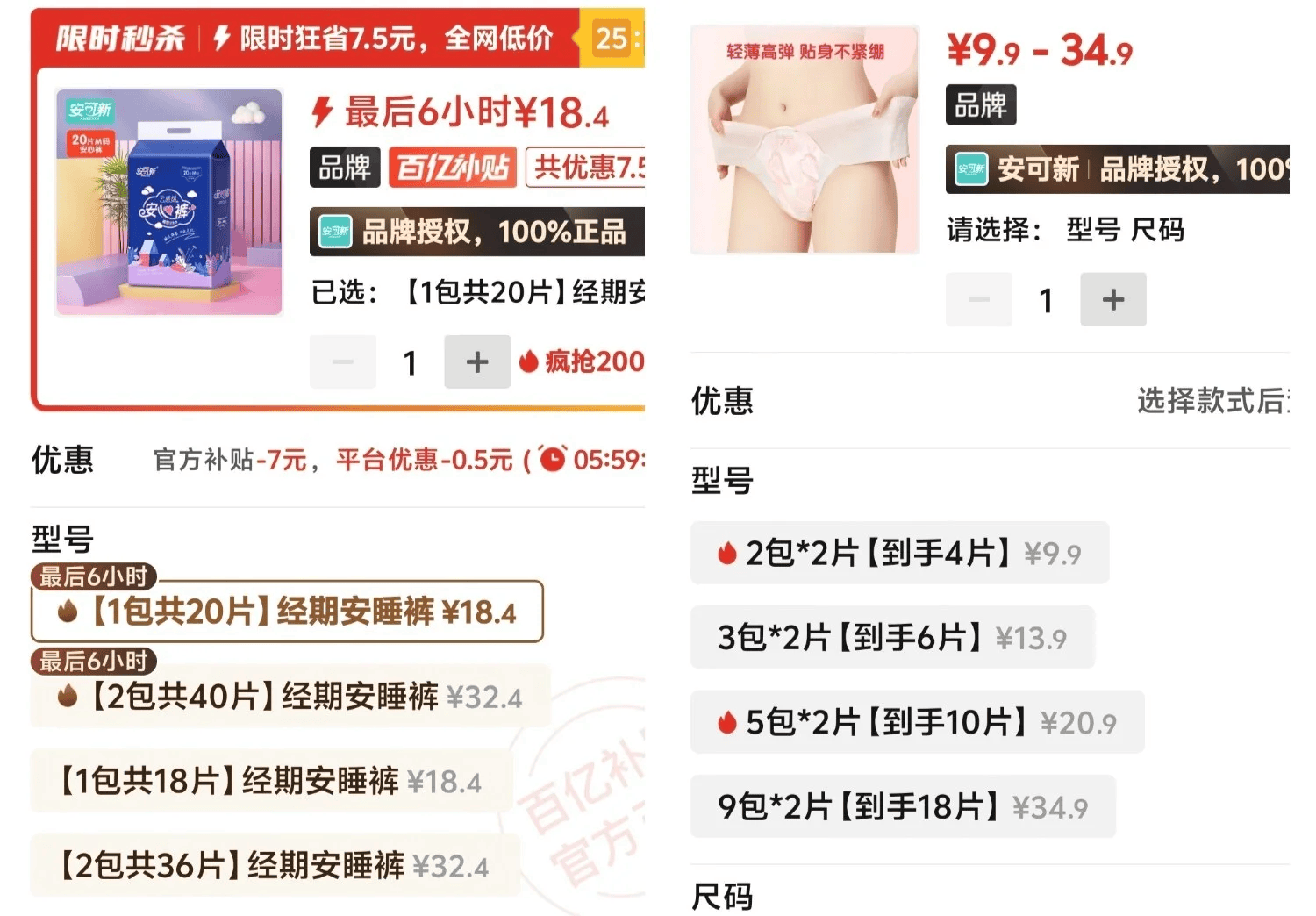Open the right product model photo

(805, 140)
